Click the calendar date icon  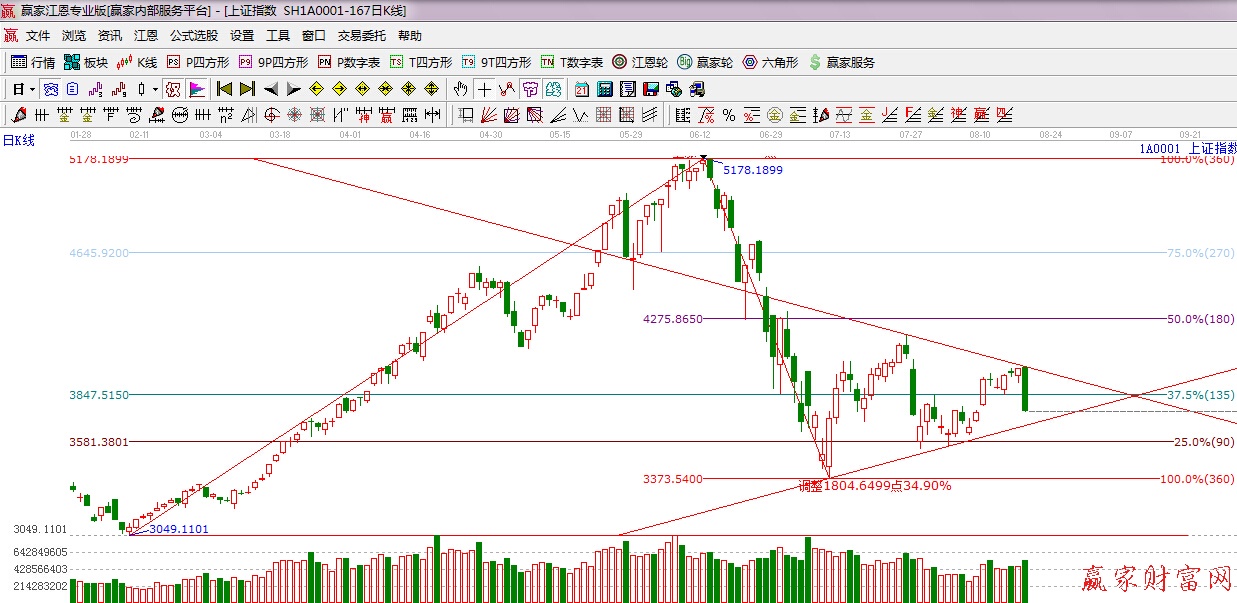coord(581,89)
